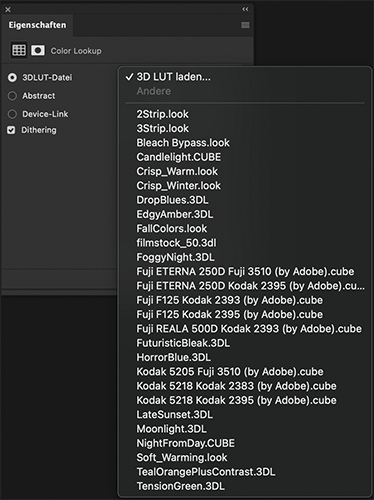The height and width of the screenshot is (500, 374).
Task: Switch to the Eigenschaften tab
Action: 37,25
